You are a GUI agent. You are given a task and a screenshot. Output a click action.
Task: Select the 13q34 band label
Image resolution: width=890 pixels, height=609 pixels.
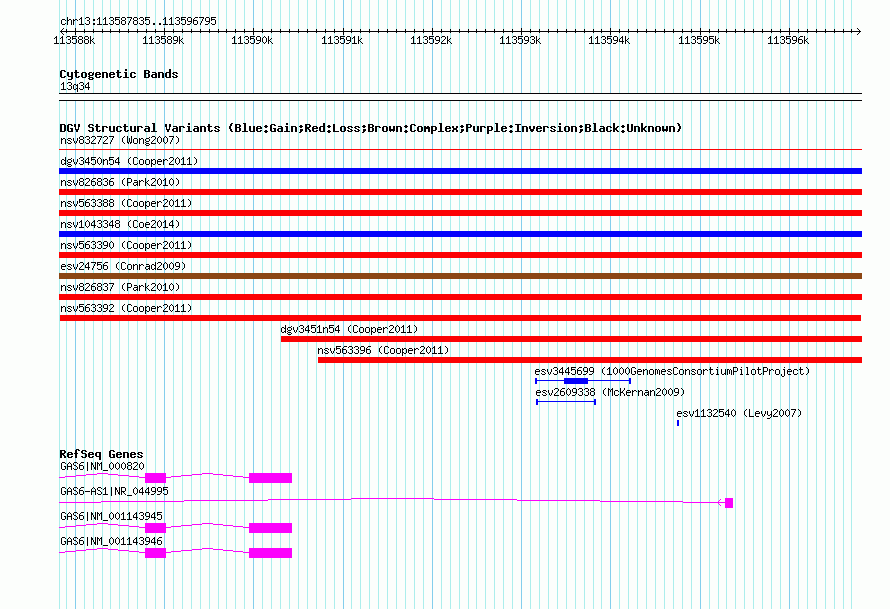(x=75, y=86)
